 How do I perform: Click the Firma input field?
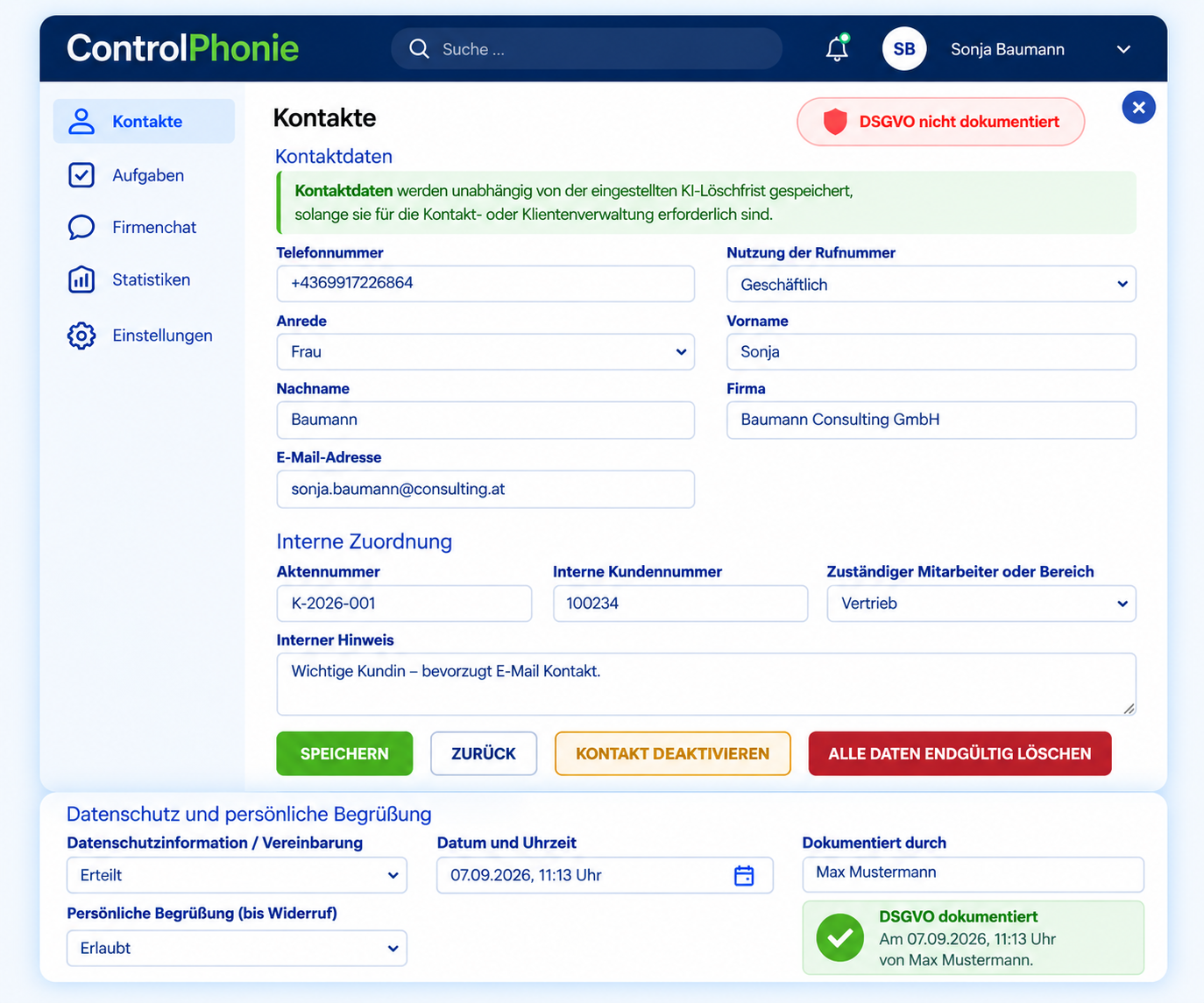coord(931,420)
